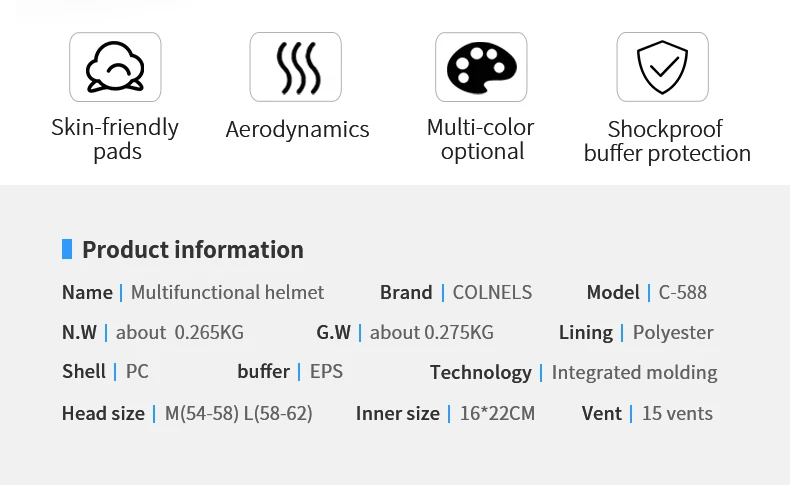The height and width of the screenshot is (488, 790).
Task: Select the Aerodynamics caption text
Action: (297, 129)
